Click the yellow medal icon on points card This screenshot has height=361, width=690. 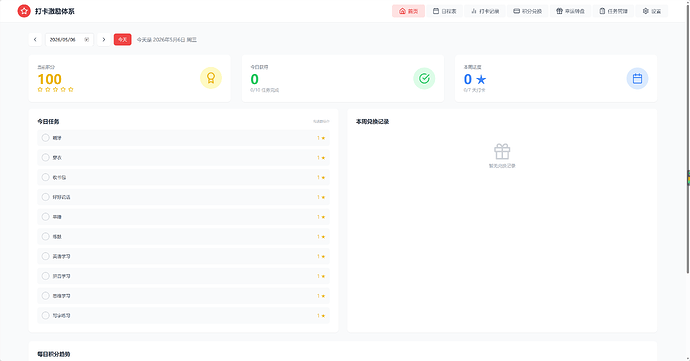click(211, 78)
